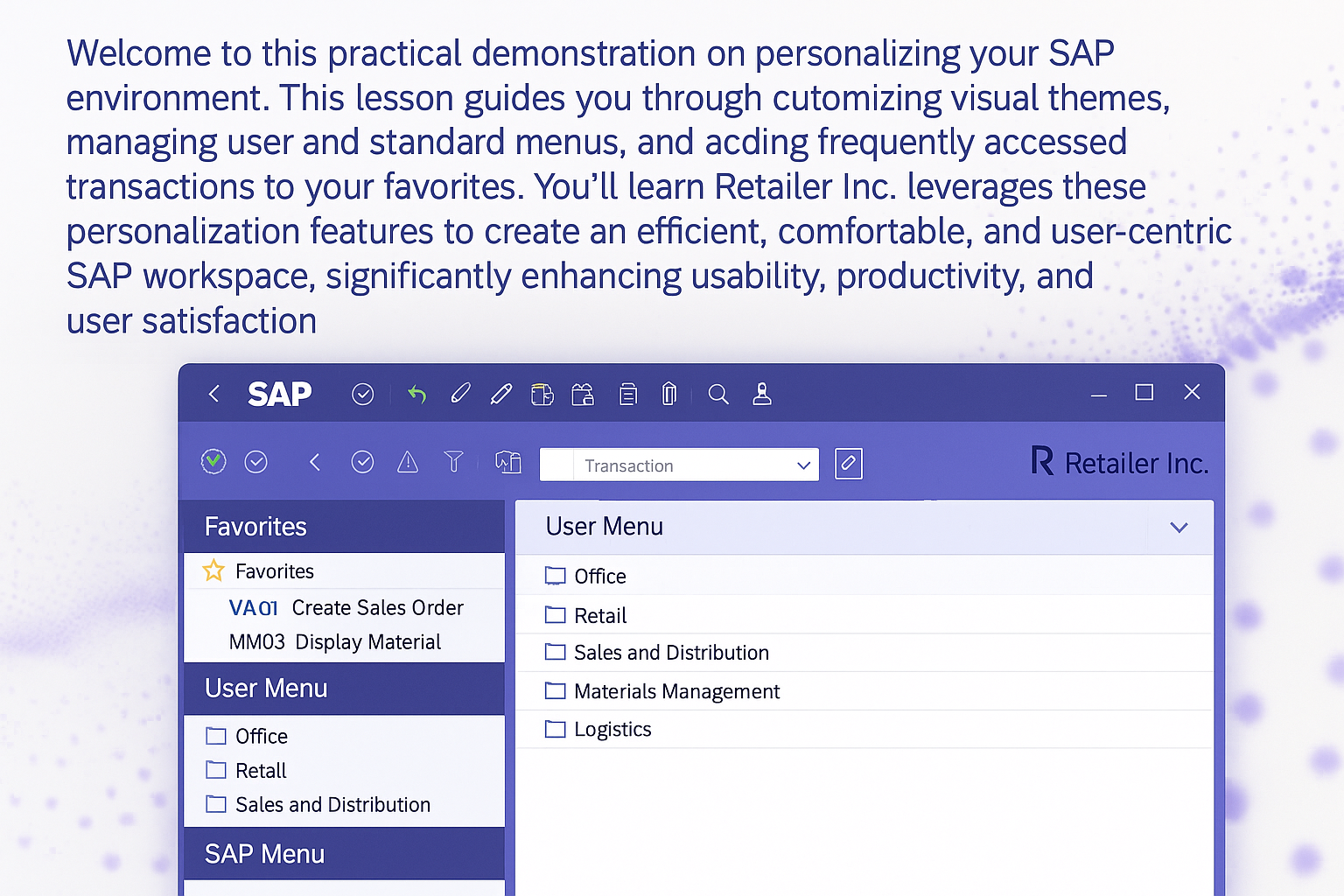
Task: Click the green undo arrow icon
Action: point(416,395)
